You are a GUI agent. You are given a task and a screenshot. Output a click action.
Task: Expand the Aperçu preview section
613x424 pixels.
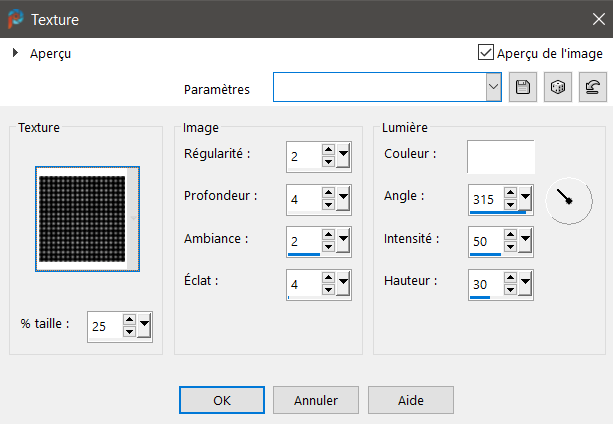(16, 53)
